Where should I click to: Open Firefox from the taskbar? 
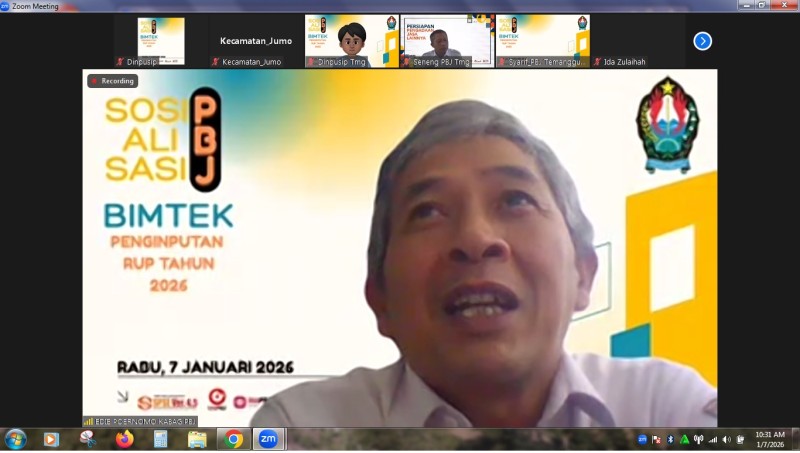point(124,439)
